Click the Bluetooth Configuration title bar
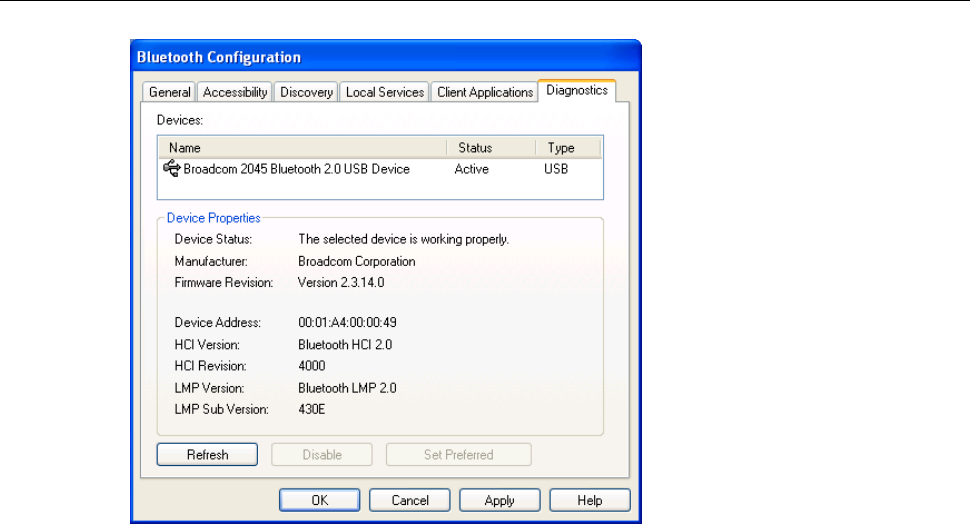This screenshot has height=524, width=970. tap(386, 57)
